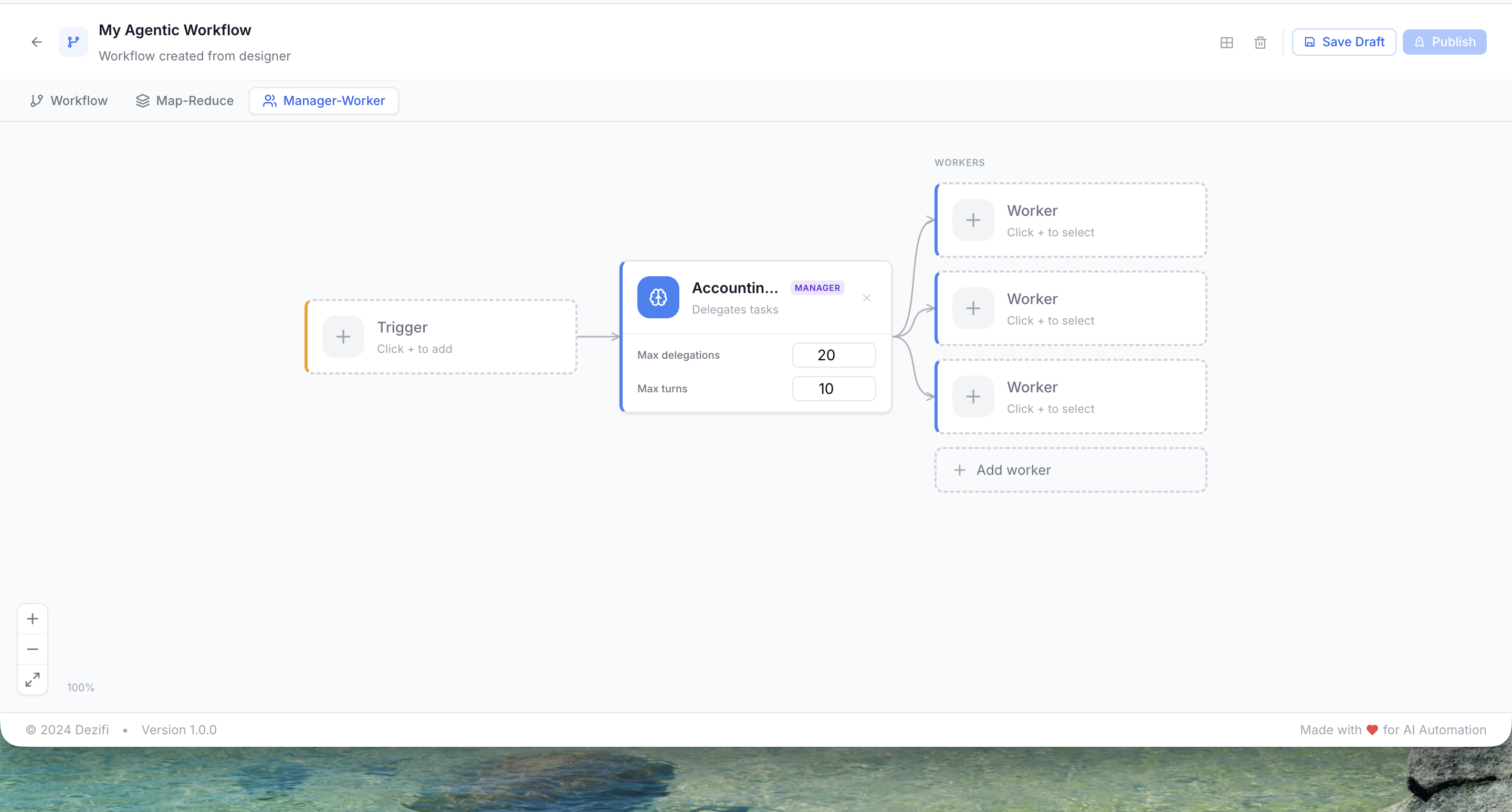Click the heart icon in the footer
1512x812 pixels.
tap(1372, 730)
